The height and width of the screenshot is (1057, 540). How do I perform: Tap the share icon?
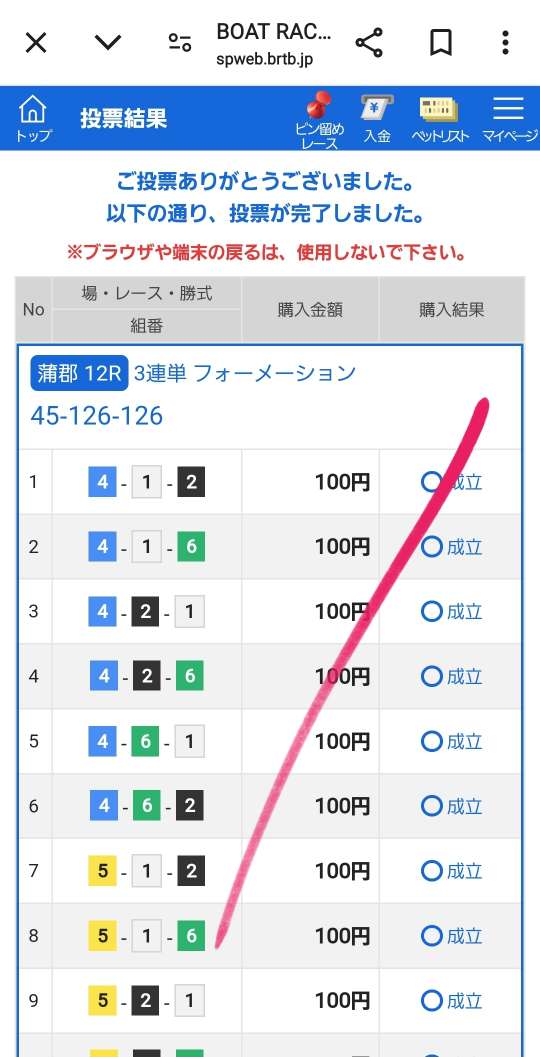[x=369, y=43]
